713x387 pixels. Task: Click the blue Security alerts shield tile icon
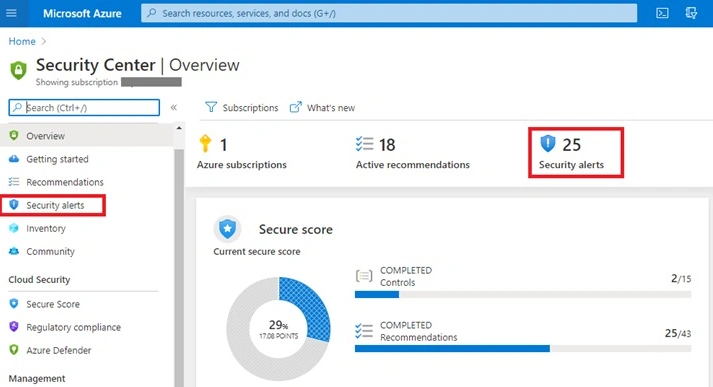547,143
